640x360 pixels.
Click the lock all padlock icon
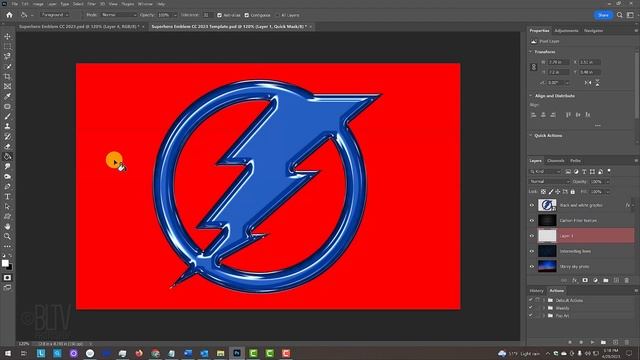[573, 191]
